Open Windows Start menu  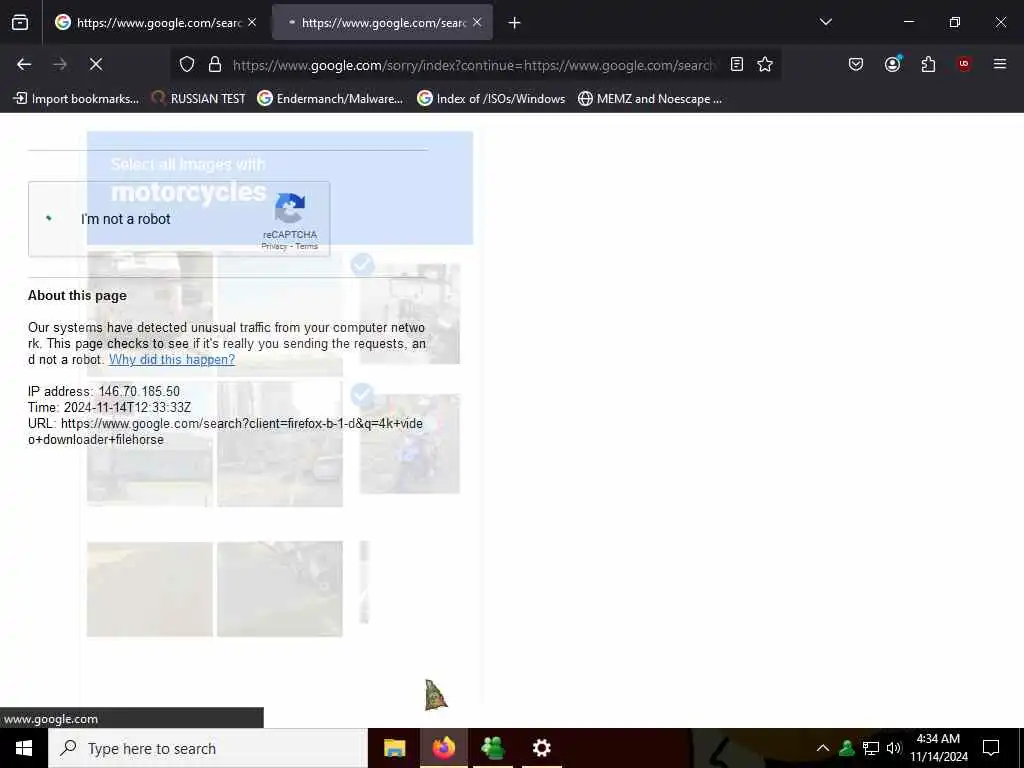[x=24, y=748]
